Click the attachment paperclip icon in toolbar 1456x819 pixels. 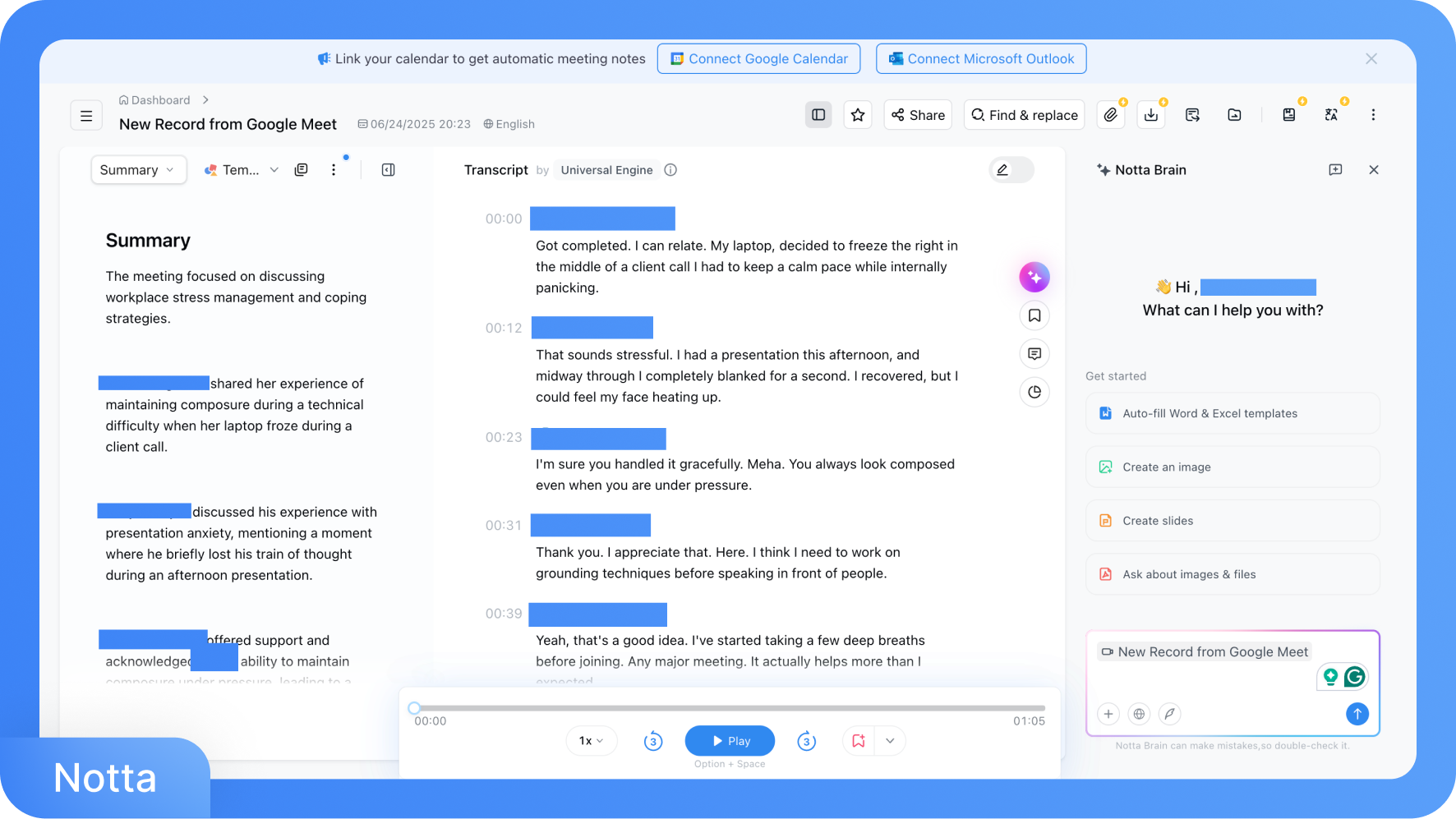pyautogui.click(x=1111, y=114)
